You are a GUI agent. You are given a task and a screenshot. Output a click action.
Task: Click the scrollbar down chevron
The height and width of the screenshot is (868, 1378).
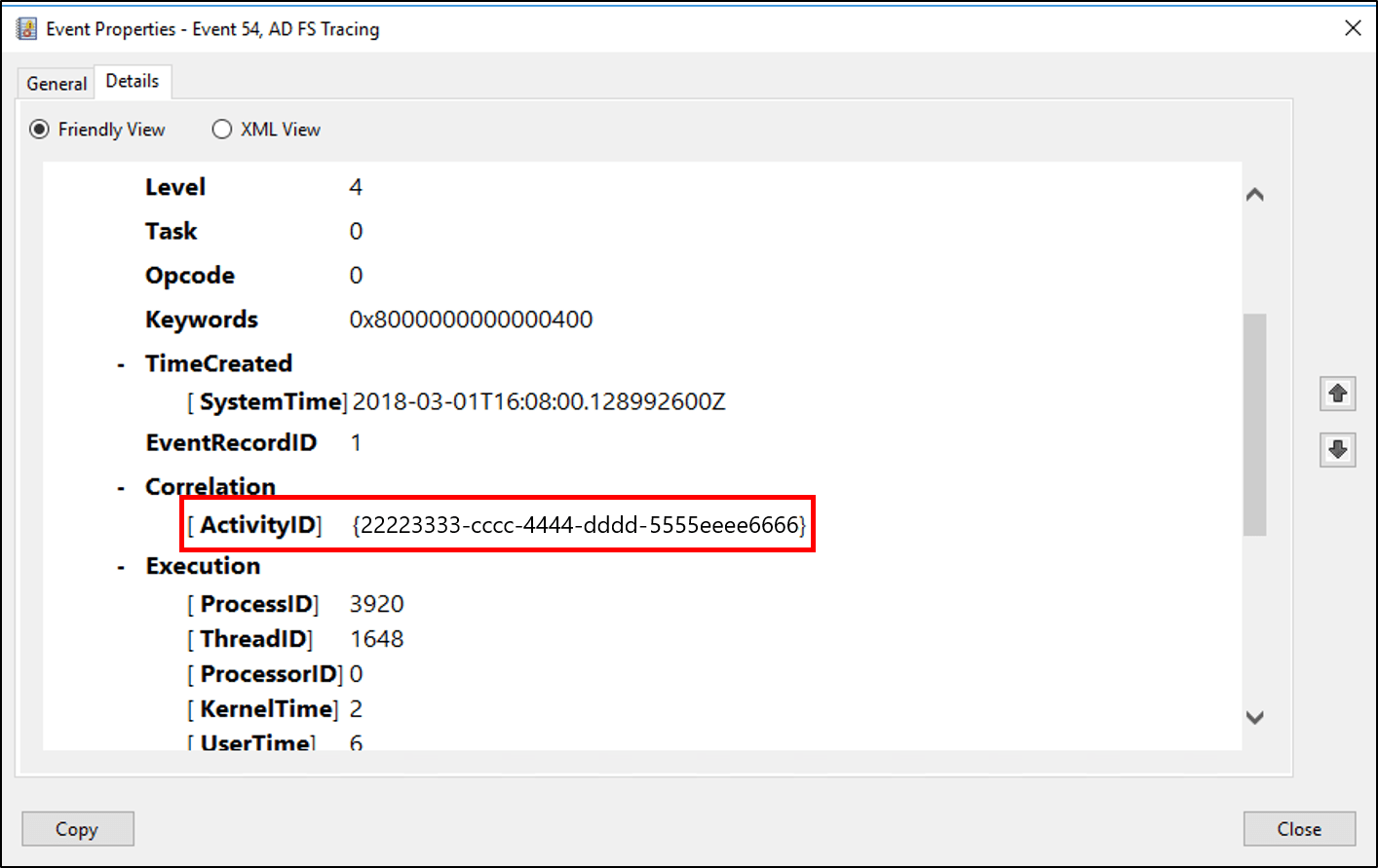pyautogui.click(x=1255, y=716)
